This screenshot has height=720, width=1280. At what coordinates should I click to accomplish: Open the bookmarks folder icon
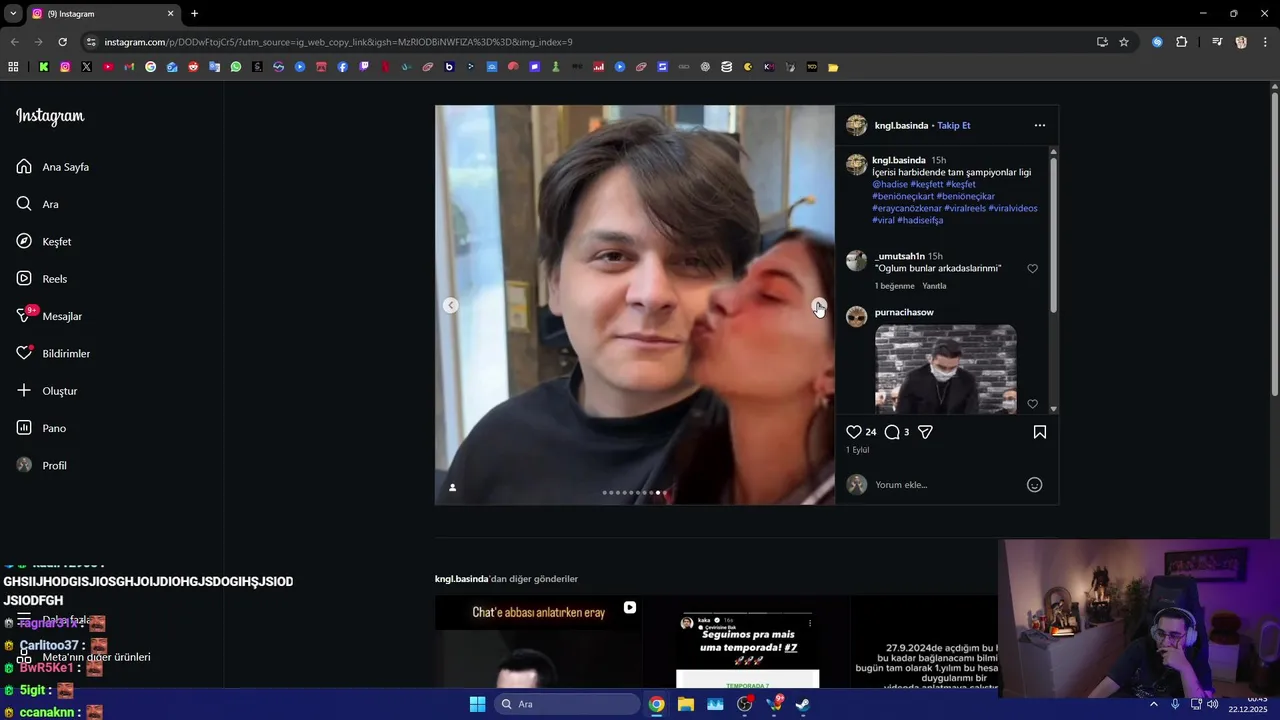pyautogui.click(x=833, y=67)
